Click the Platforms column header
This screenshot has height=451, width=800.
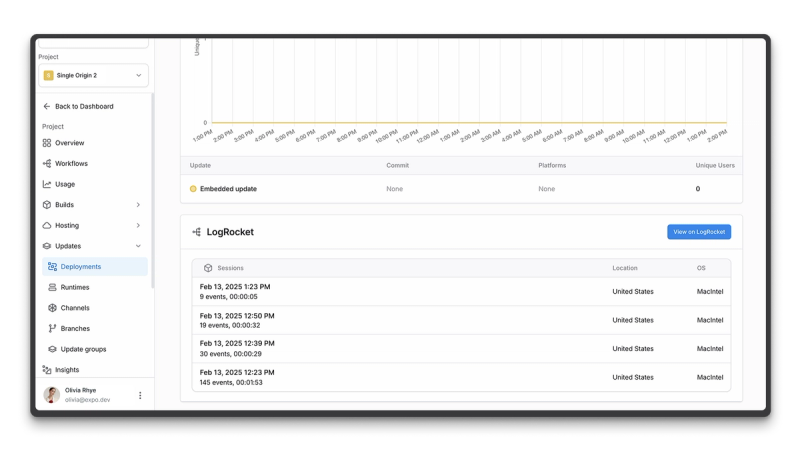pyautogui.click(x=552, y=165)
